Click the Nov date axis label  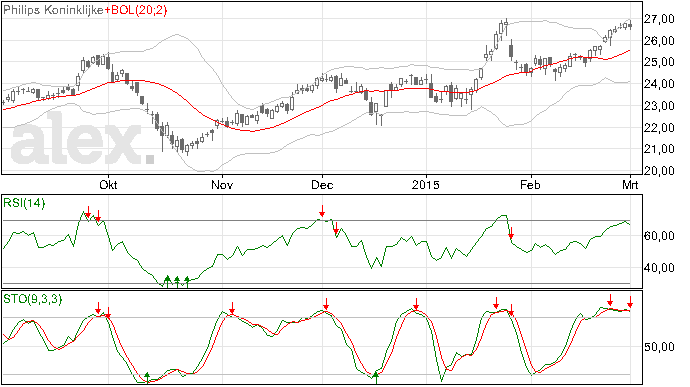(x=222, y=184)
